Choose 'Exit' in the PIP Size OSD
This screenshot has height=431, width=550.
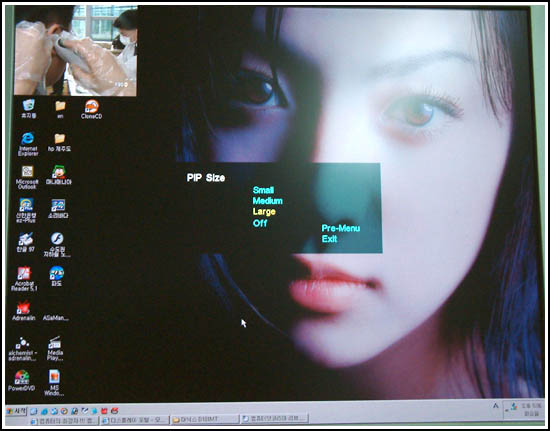click(x=330, y=239)
